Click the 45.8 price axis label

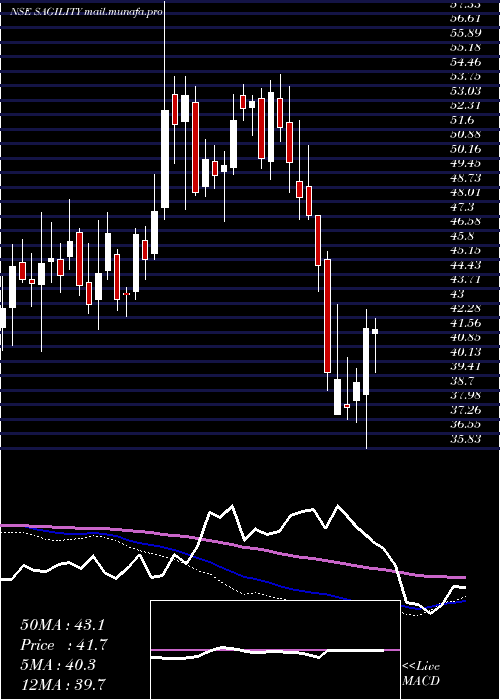click(462, 236)
